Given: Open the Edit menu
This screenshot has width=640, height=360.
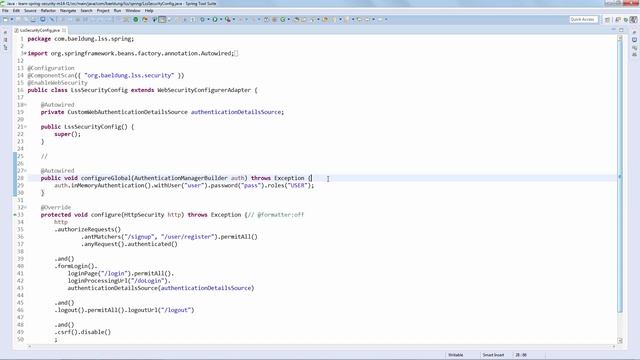Looking at the screenshot, I should (16, 11).
